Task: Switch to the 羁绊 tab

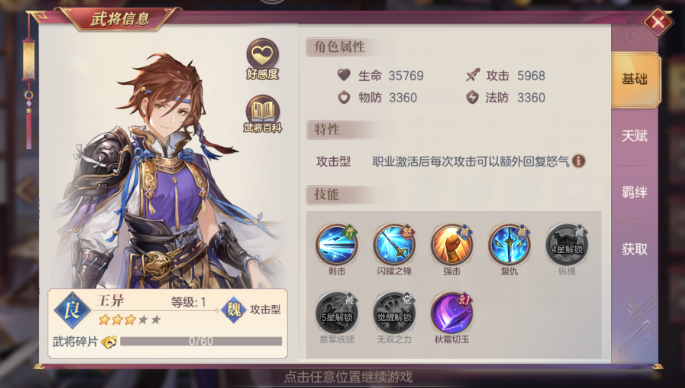Action: tap(635, 192)
